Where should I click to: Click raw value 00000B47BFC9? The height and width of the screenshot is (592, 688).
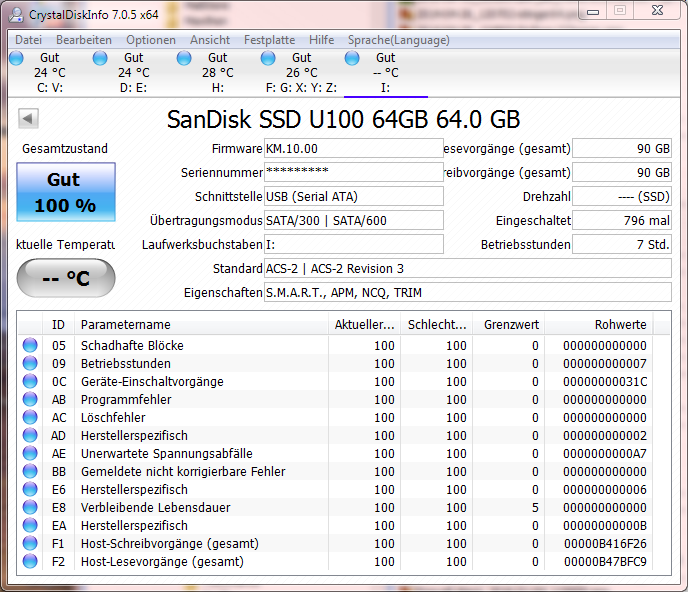coord(606,561)
